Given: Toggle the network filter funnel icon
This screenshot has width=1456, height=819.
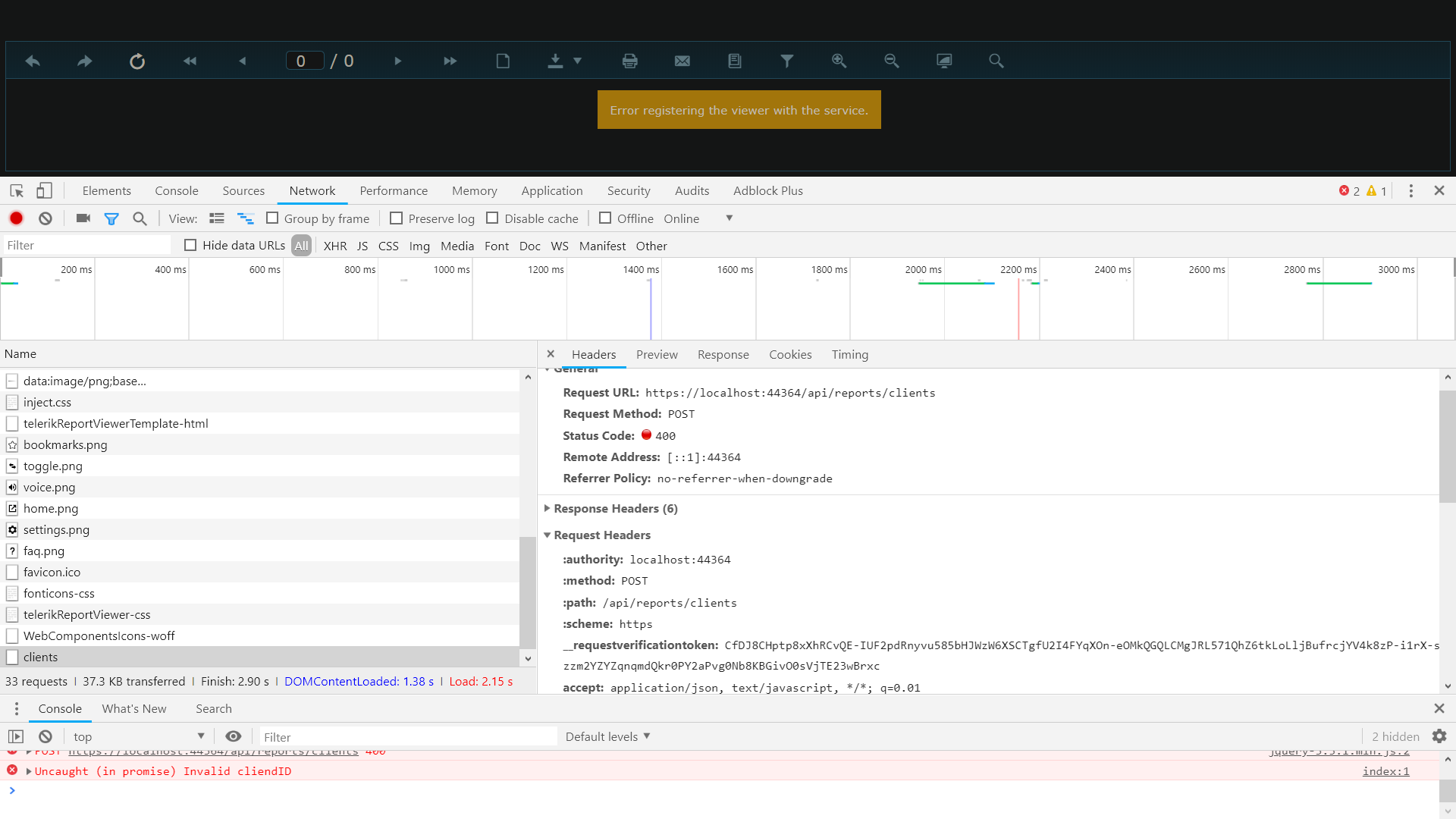Looking at the screenshot, I should [111, 218].
